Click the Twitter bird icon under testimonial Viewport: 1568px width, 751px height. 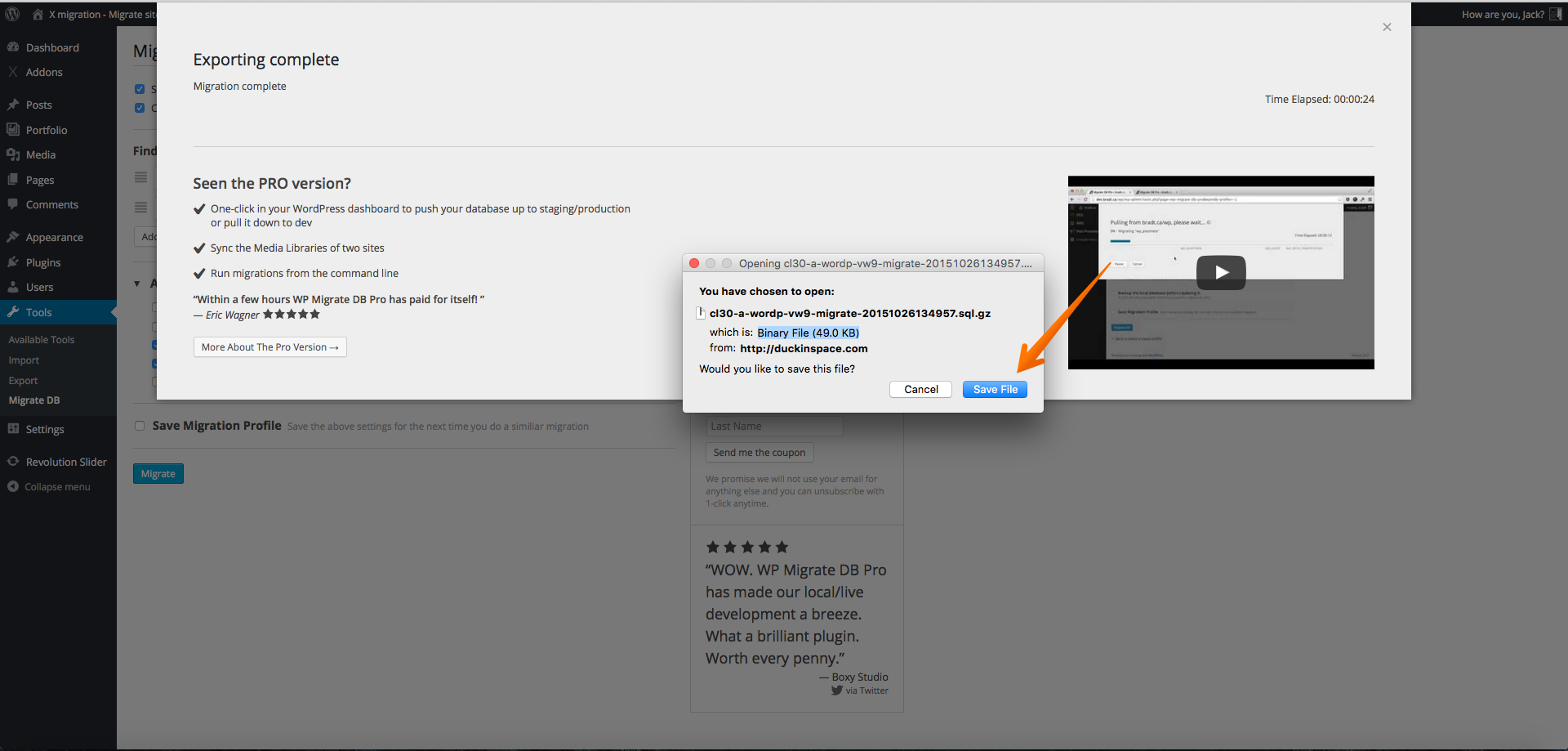(837, 691)
